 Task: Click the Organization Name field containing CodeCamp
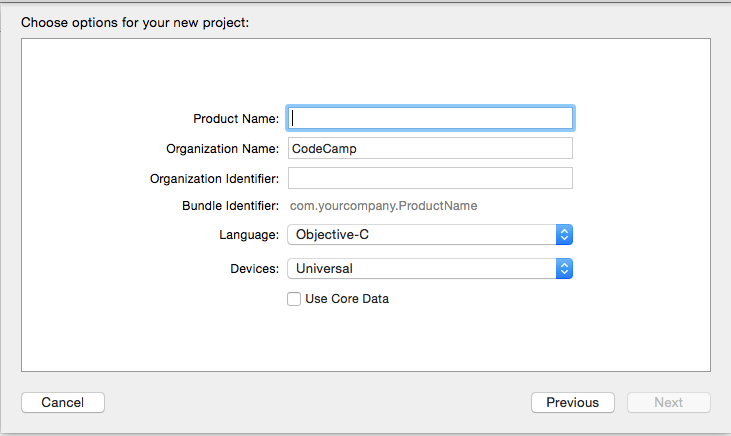[x=430, y=148]
